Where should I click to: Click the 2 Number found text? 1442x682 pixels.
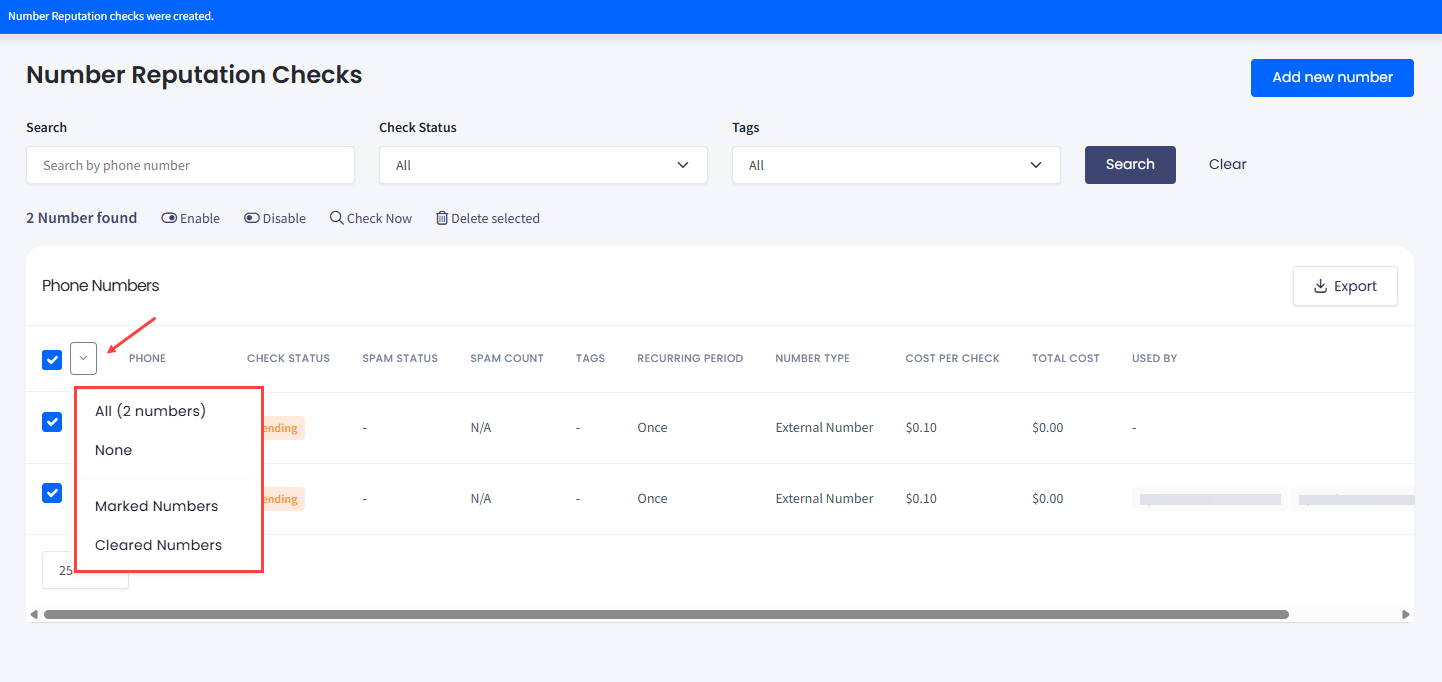(x=81, y=218)
